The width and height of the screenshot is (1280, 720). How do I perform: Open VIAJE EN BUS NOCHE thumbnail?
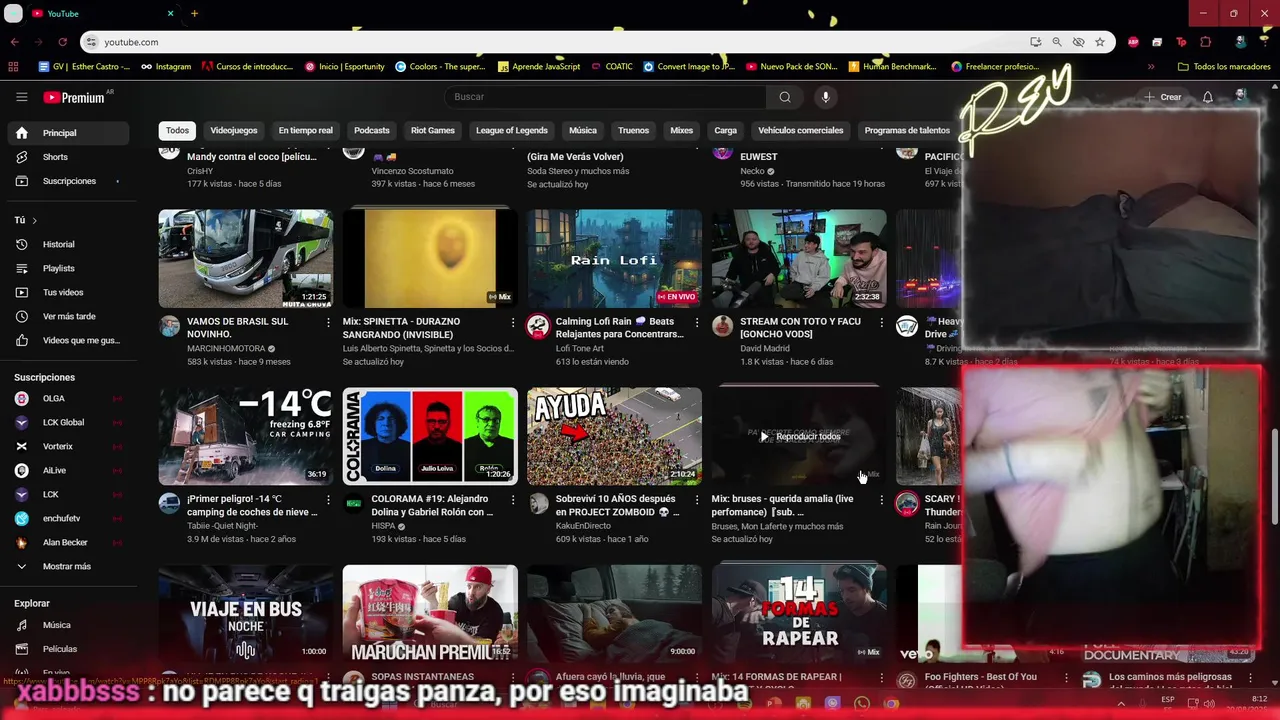tap(246, 614)
